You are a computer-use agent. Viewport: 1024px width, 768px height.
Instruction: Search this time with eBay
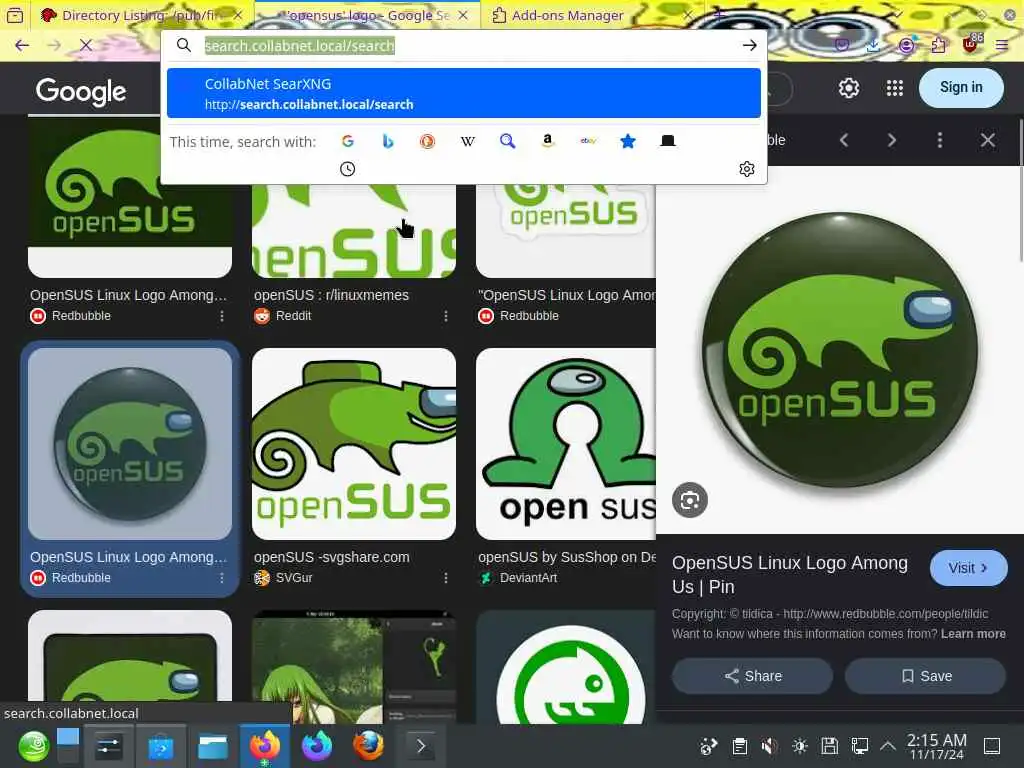point(588,141)
